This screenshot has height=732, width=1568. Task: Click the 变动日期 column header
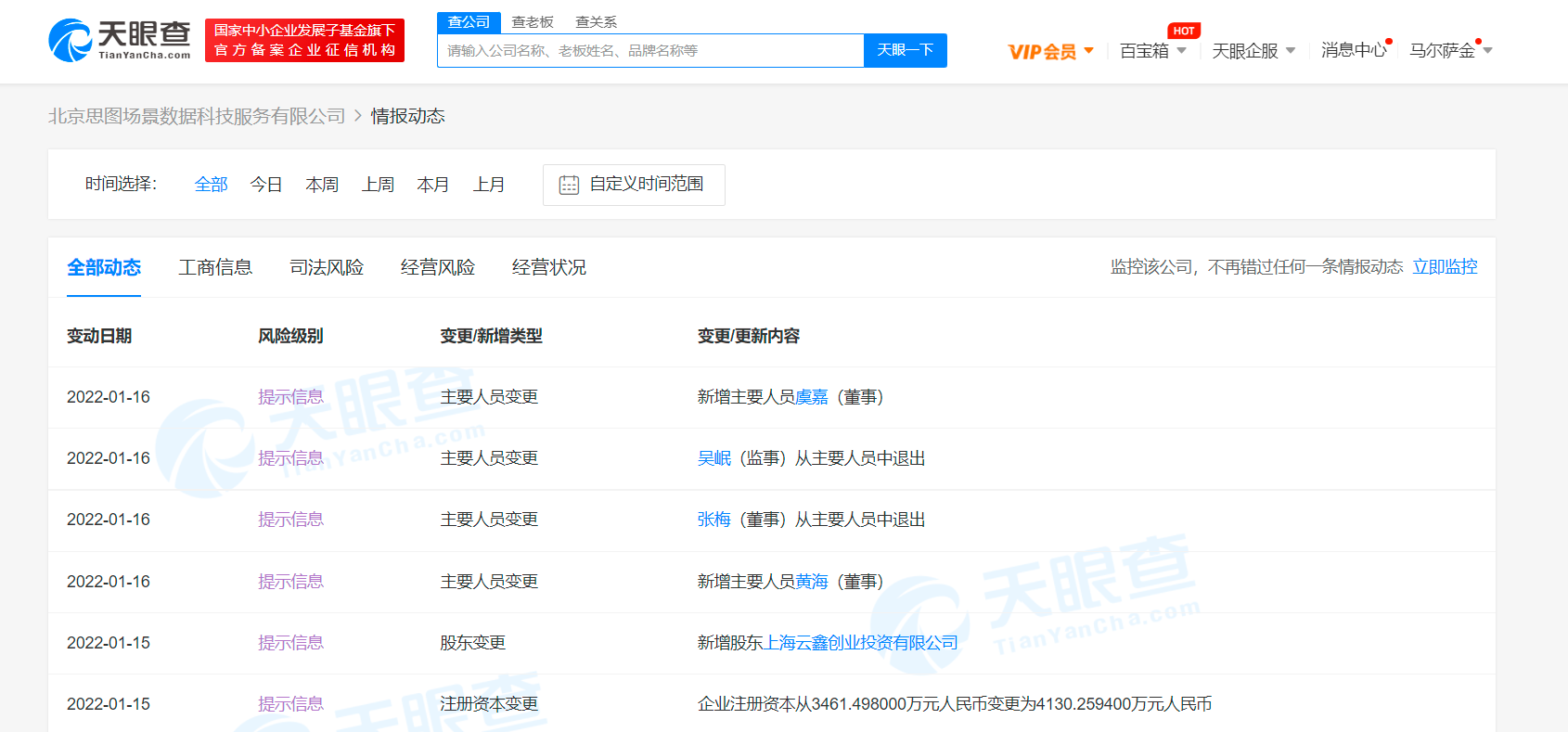click(x=99, y=336)
